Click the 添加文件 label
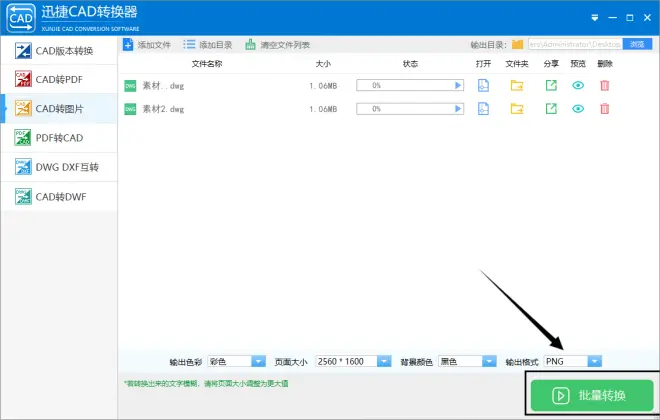The width and height of the screenshot is (660, 420). click(x=154, y=45)
